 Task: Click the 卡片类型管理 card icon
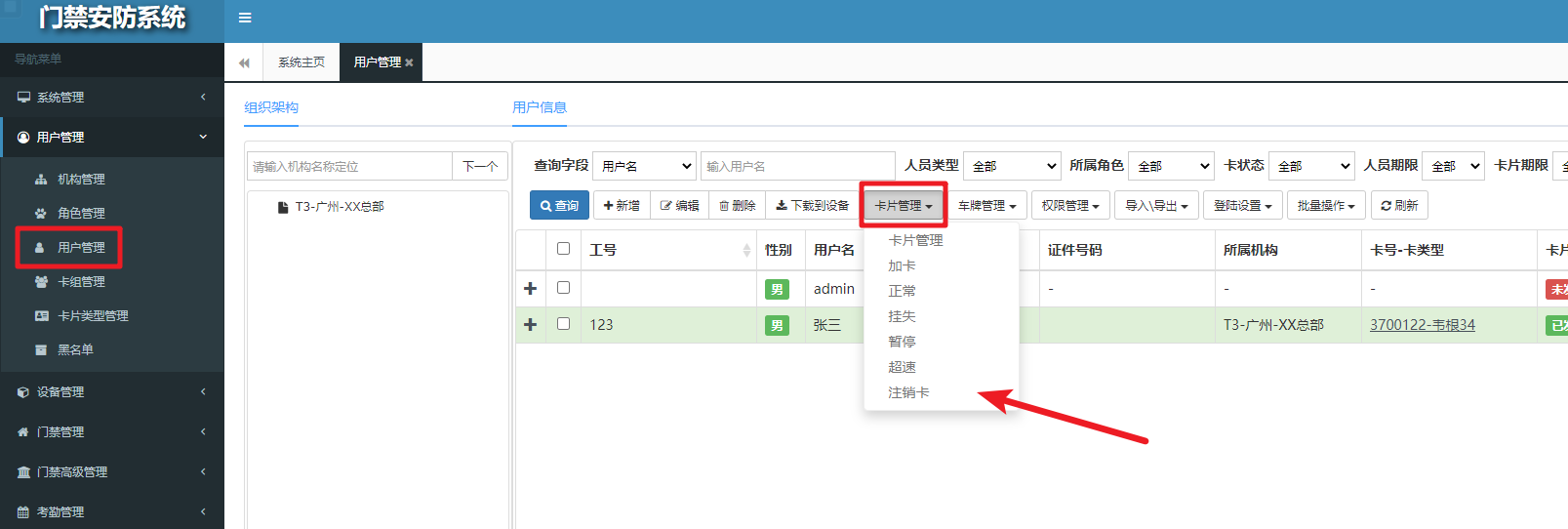[x=41, y=315]
